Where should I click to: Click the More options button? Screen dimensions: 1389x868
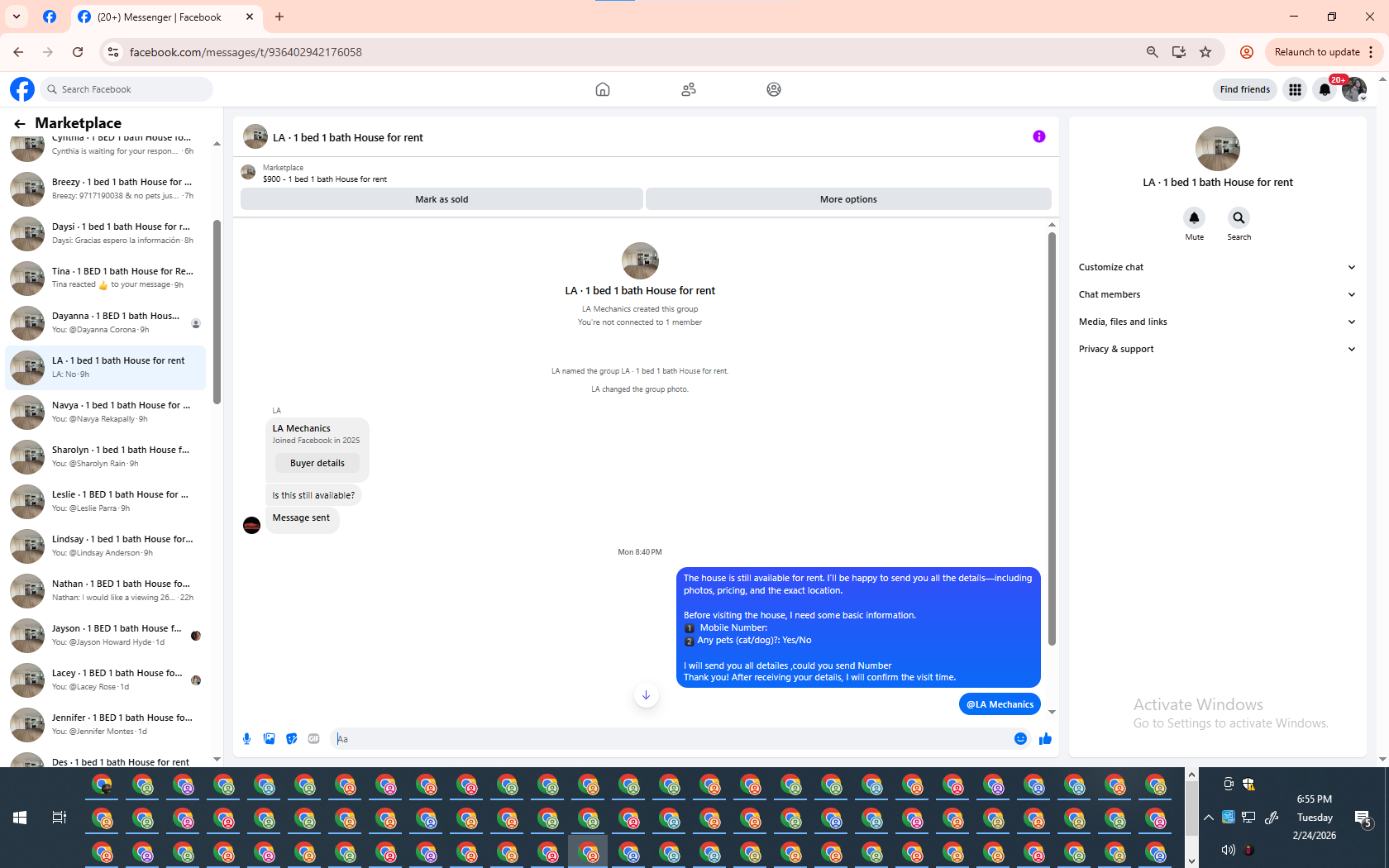click(x=848, y=199)
